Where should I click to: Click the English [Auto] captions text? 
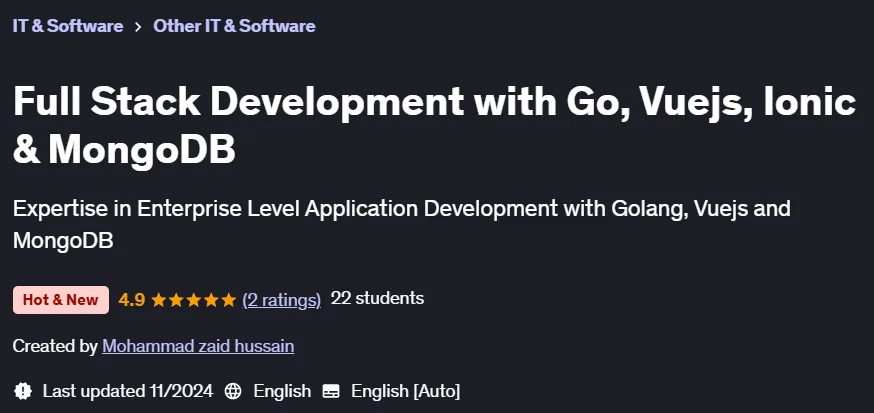pos(406,391)
